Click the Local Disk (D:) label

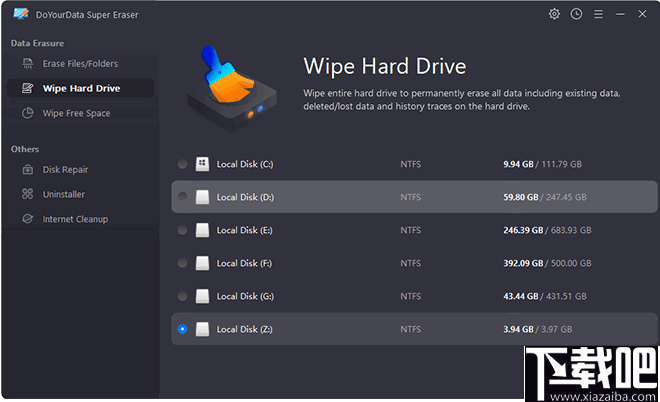coord(245,197)
